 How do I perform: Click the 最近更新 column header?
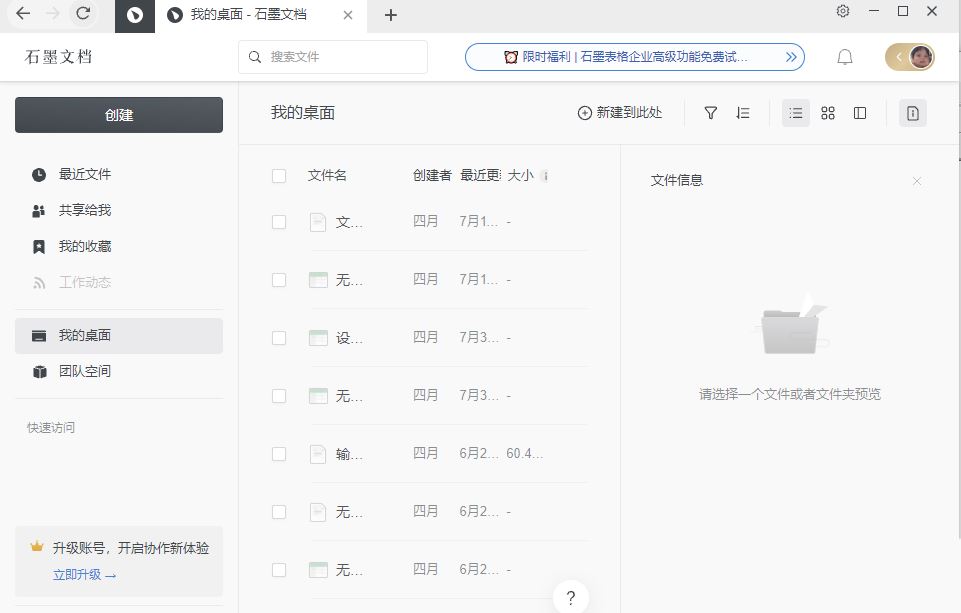[x=480, y=175]
